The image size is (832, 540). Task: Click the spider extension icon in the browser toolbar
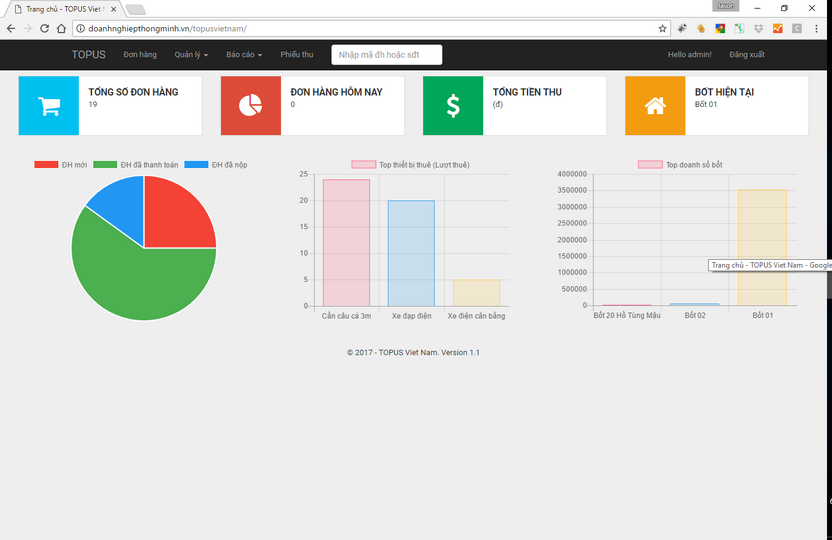tap(682, 29)
